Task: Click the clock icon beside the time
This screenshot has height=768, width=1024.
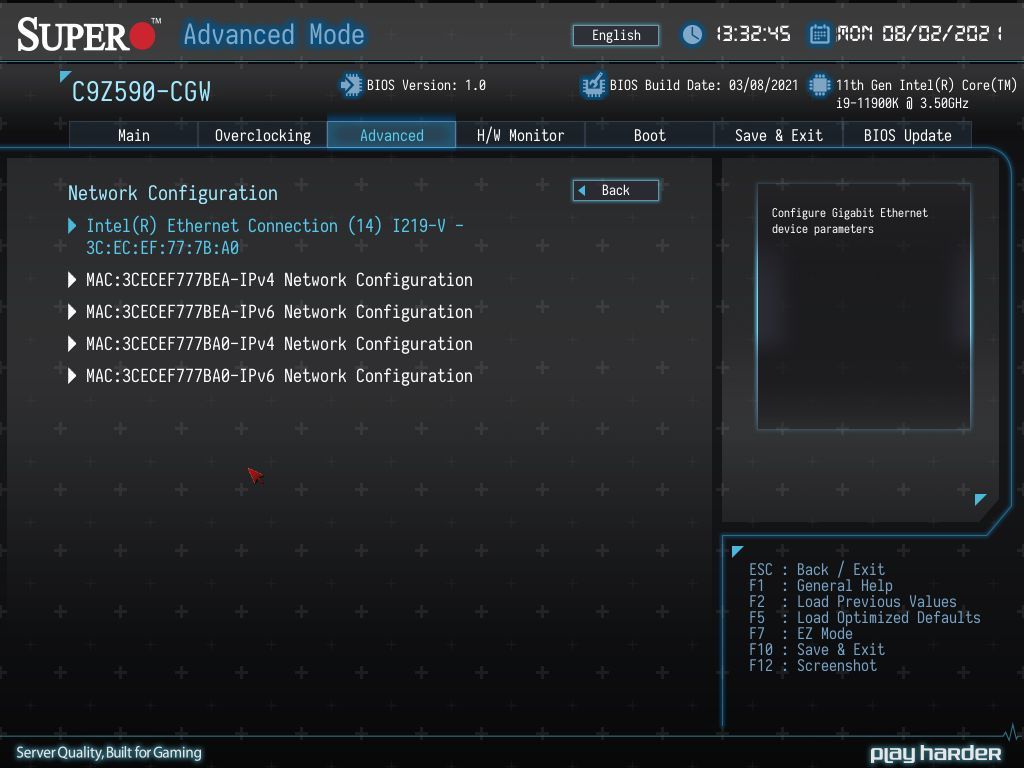Action: pyautogui.click(x=692, y=34)
